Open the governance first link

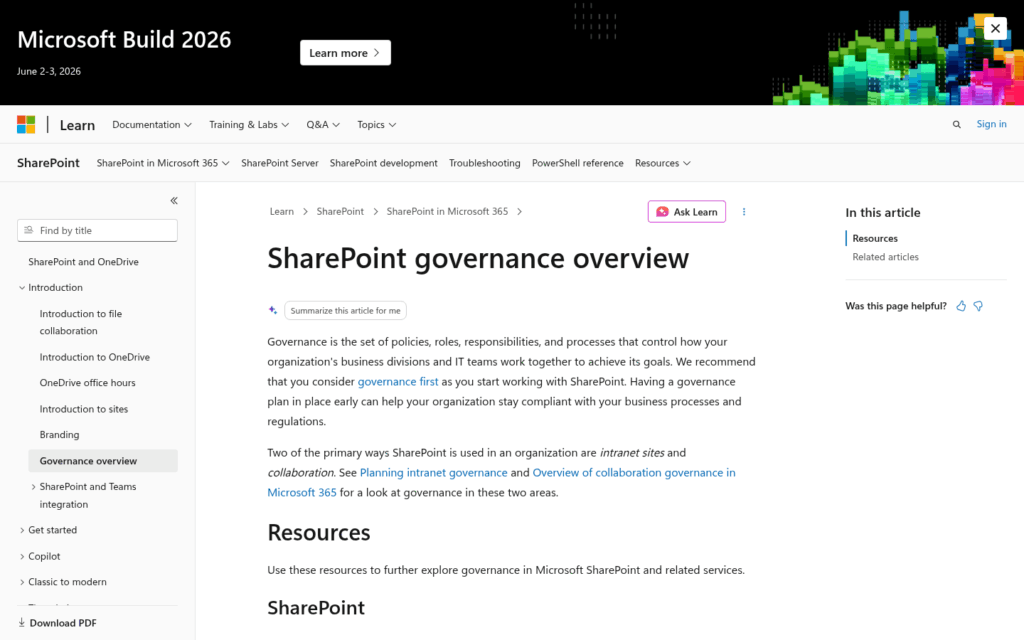[x=398, y=381]
